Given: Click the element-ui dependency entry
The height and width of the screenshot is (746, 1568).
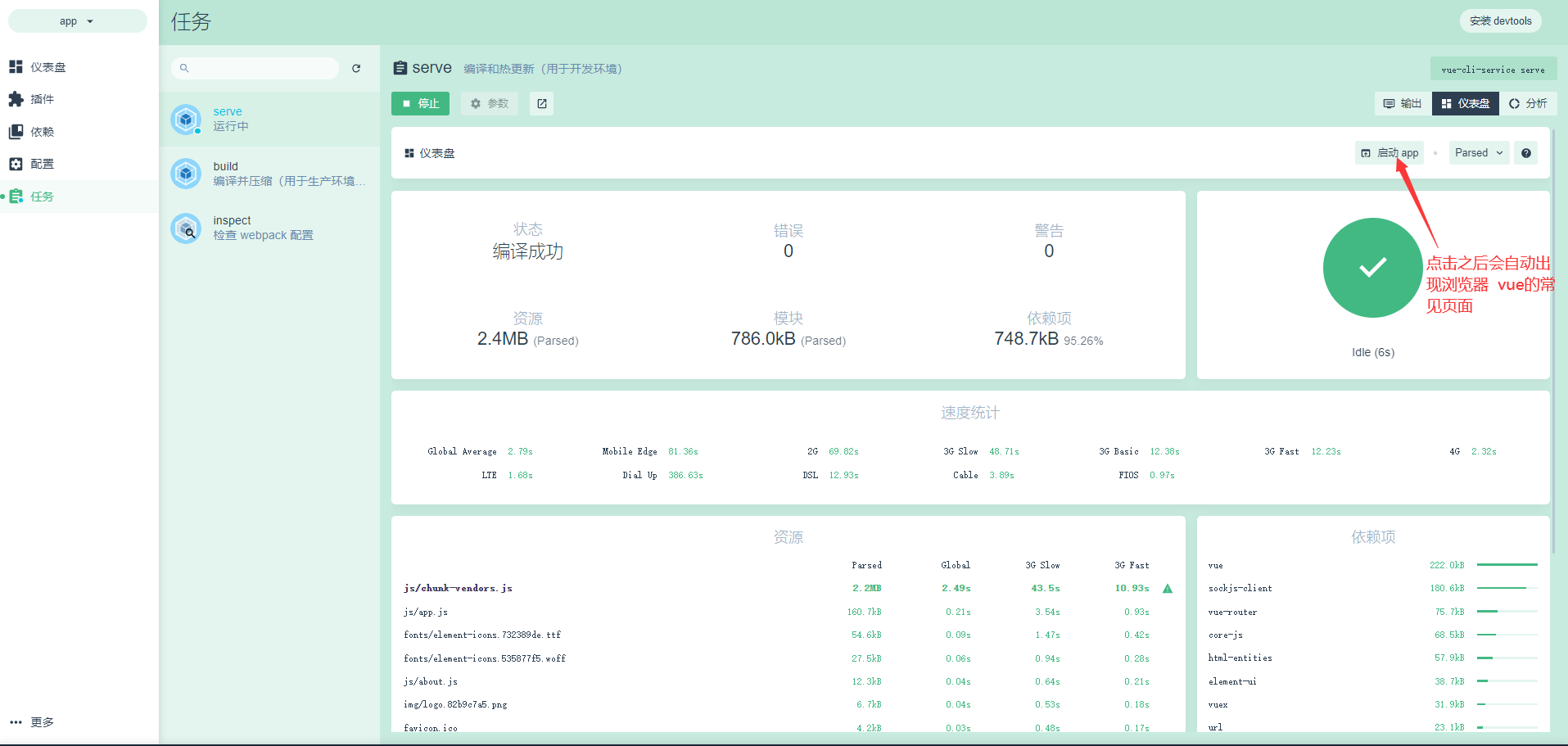Looking at the screenshot, I should [x=1373, y=681].
